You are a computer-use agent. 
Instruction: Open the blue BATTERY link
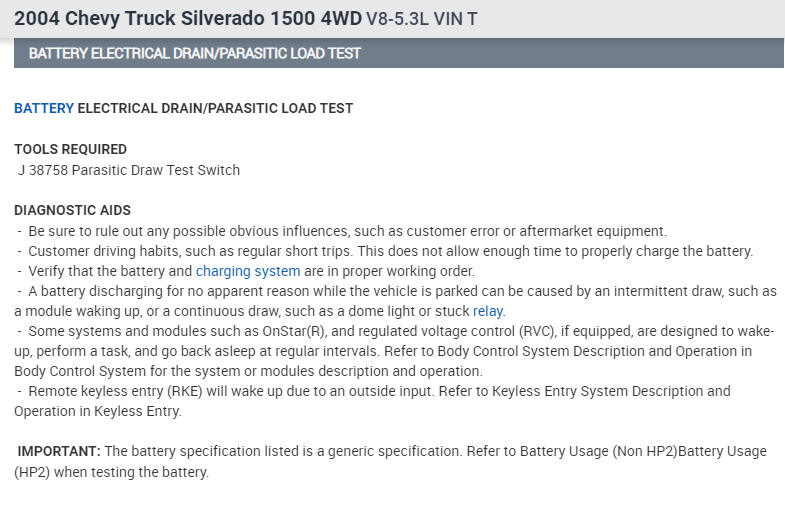click(44, 108)
